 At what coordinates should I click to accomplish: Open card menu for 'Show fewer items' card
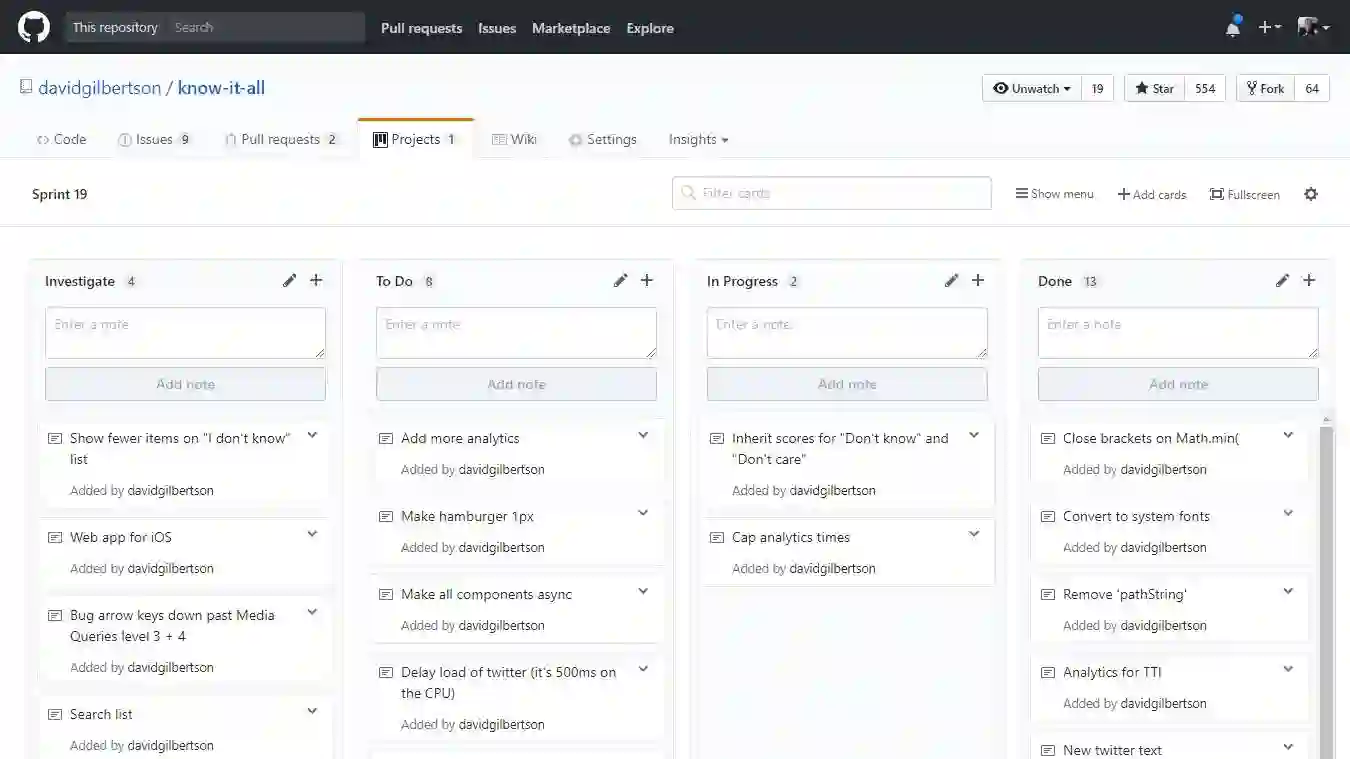click(x=312, y=435)
